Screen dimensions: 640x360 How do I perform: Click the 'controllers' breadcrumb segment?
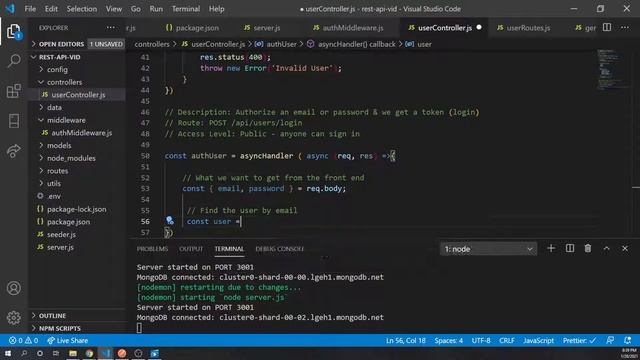click(152, 44)
